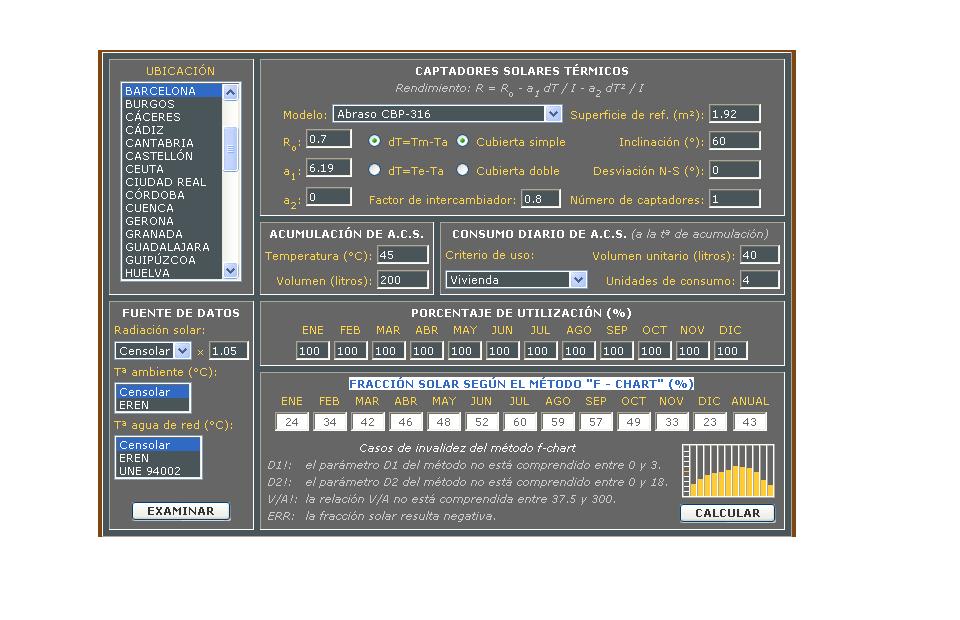Select CASTELLÓN in location list
This screenshot has width=960, height=620.
(172, 156)
